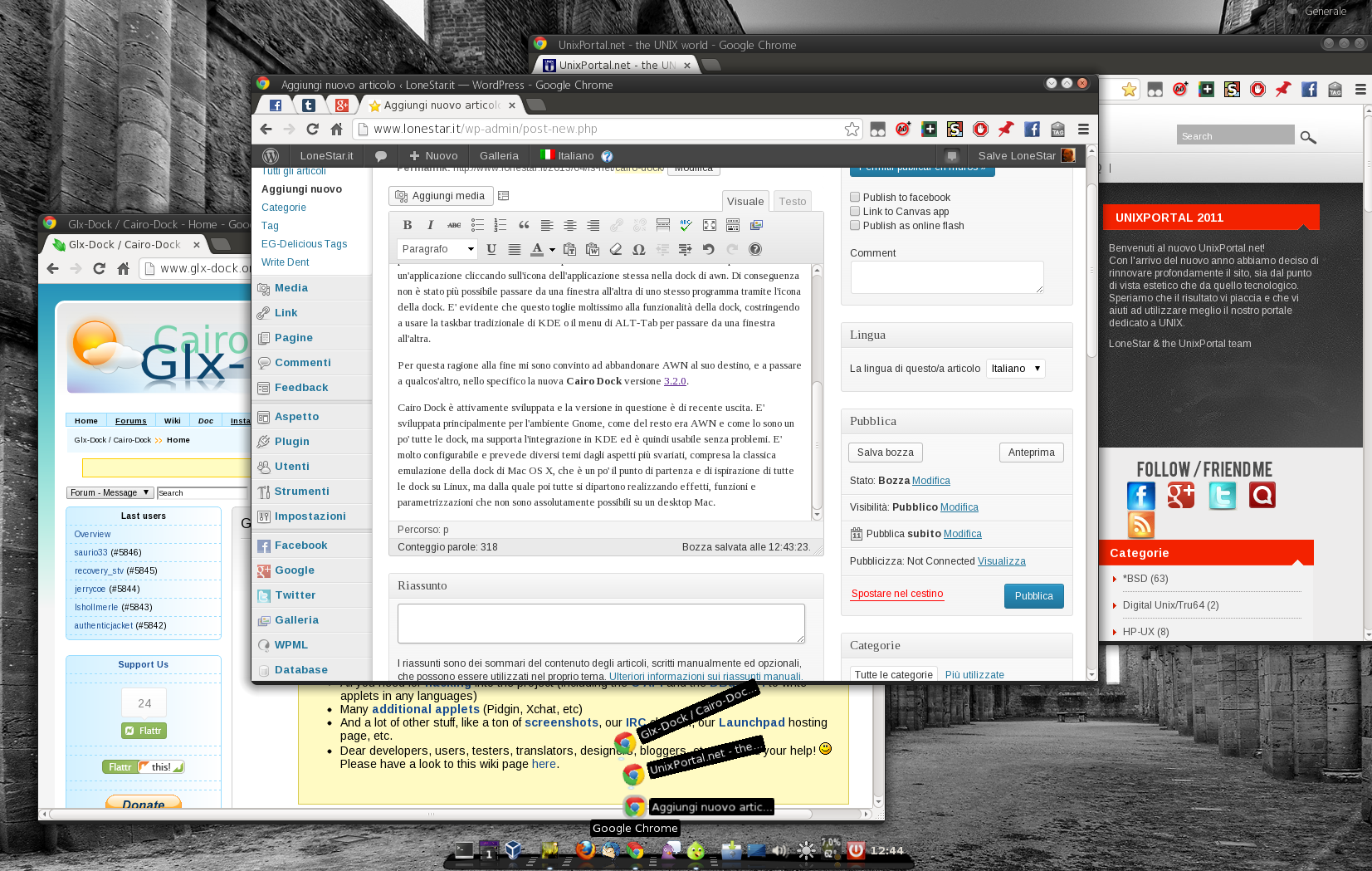
Task: Click the underline formatting icon
Action: [x=491, y=249]
